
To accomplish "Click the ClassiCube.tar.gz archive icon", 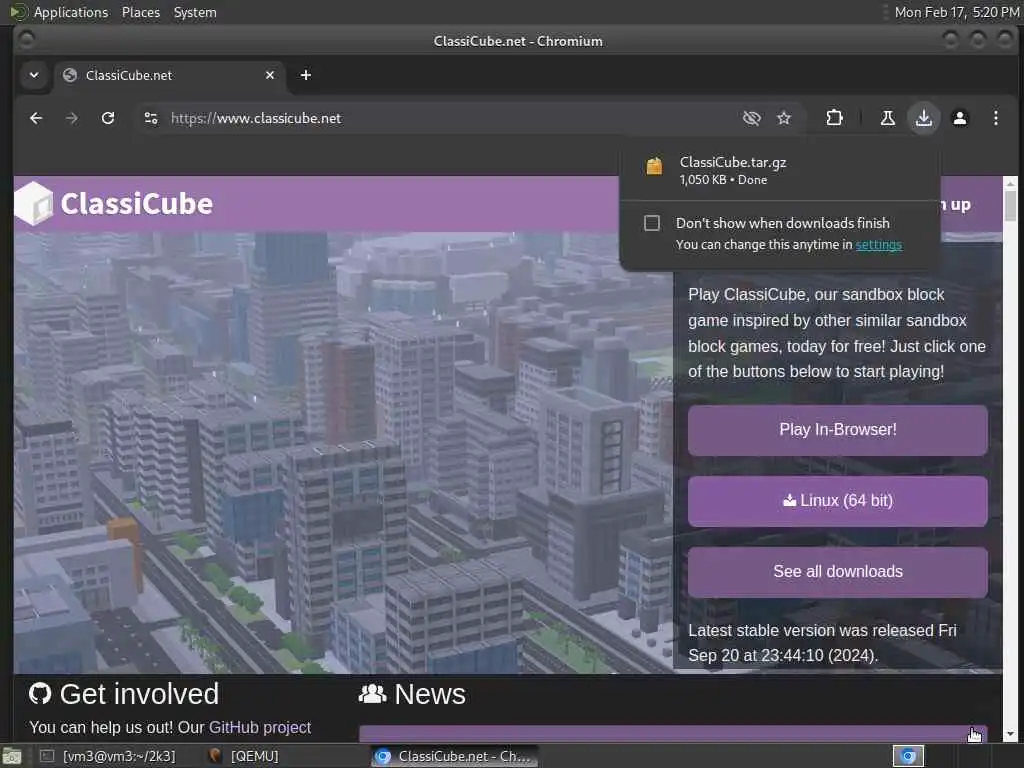I will click(x=654, y=166).
